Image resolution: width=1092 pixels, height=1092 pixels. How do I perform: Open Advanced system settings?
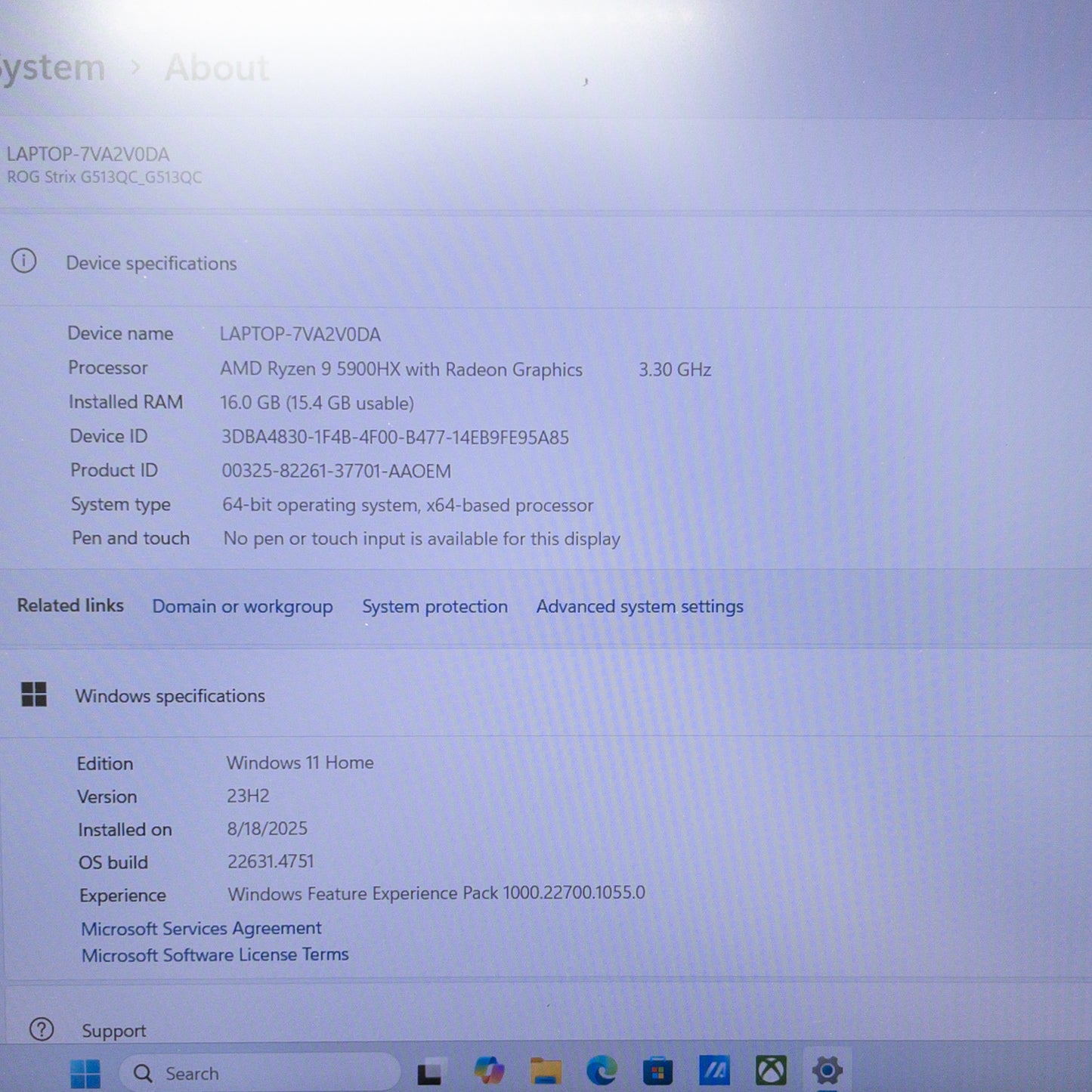[x=640, y=606]
